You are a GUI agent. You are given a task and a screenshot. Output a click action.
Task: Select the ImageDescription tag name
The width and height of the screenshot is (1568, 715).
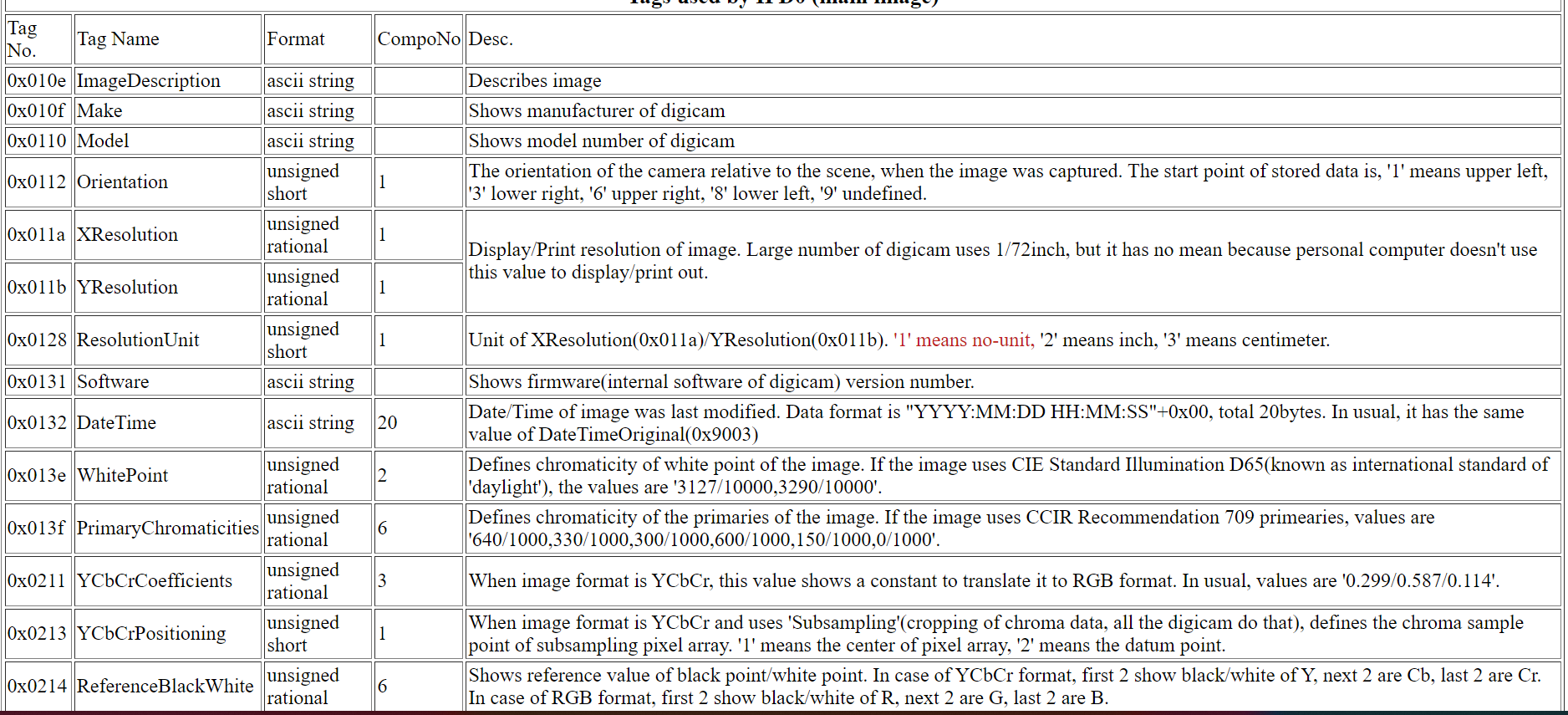pos(149,81)
